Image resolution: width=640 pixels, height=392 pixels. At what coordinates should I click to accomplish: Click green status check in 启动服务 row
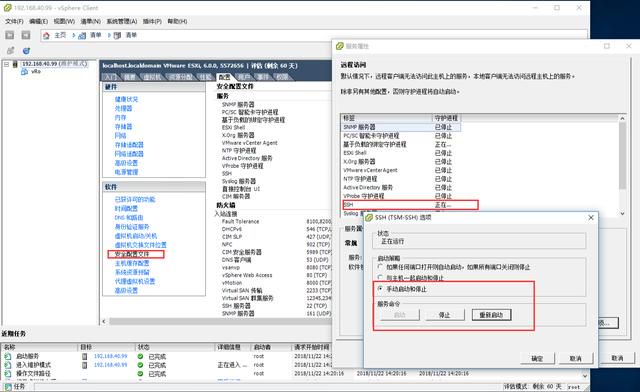click(140, 356)
